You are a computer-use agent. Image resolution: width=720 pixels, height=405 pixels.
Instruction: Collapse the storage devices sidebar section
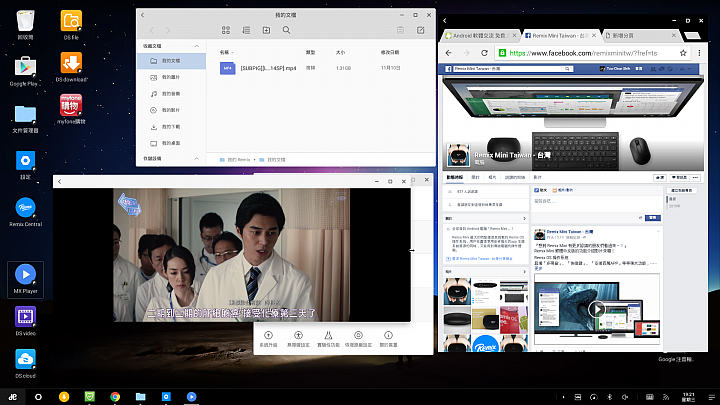tap(197, 158)
